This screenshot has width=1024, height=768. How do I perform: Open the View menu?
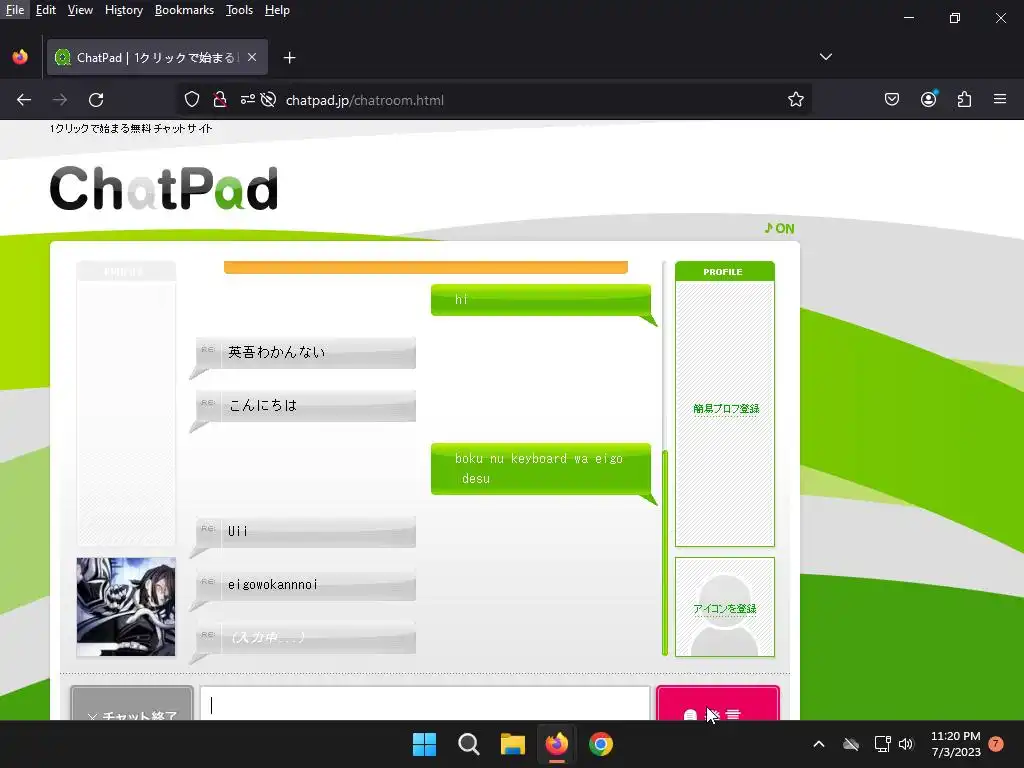pyautogui.click(x=80, y=10)
